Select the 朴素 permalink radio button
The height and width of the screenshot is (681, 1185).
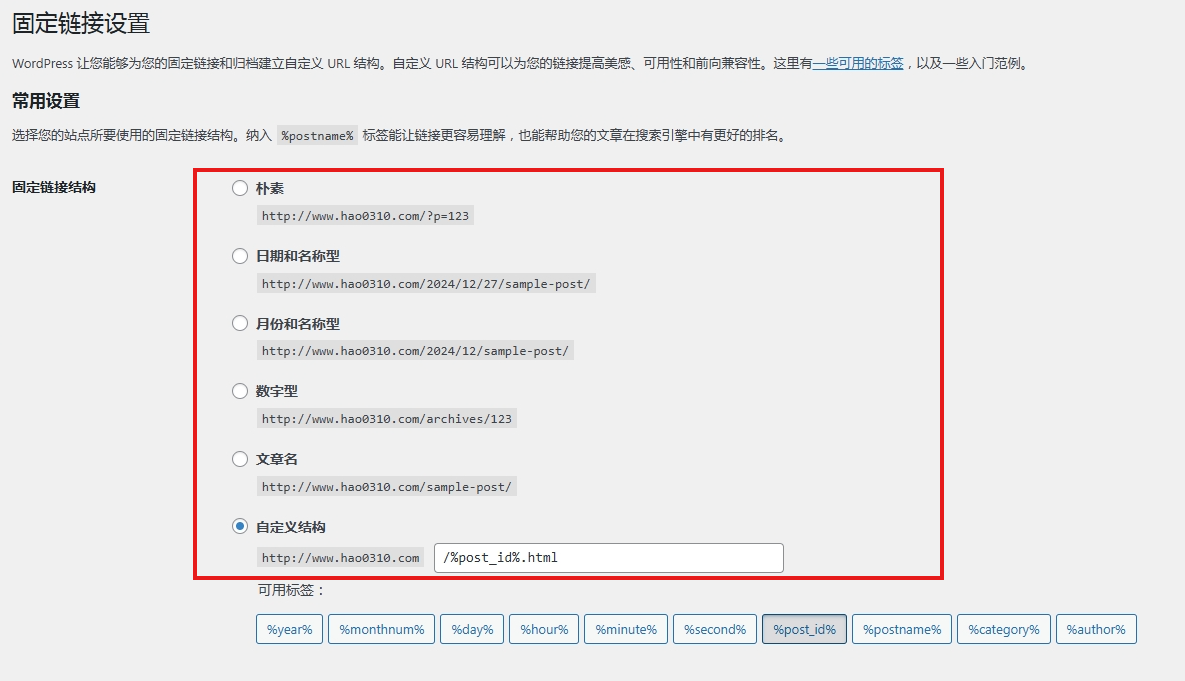coord(240,188)
